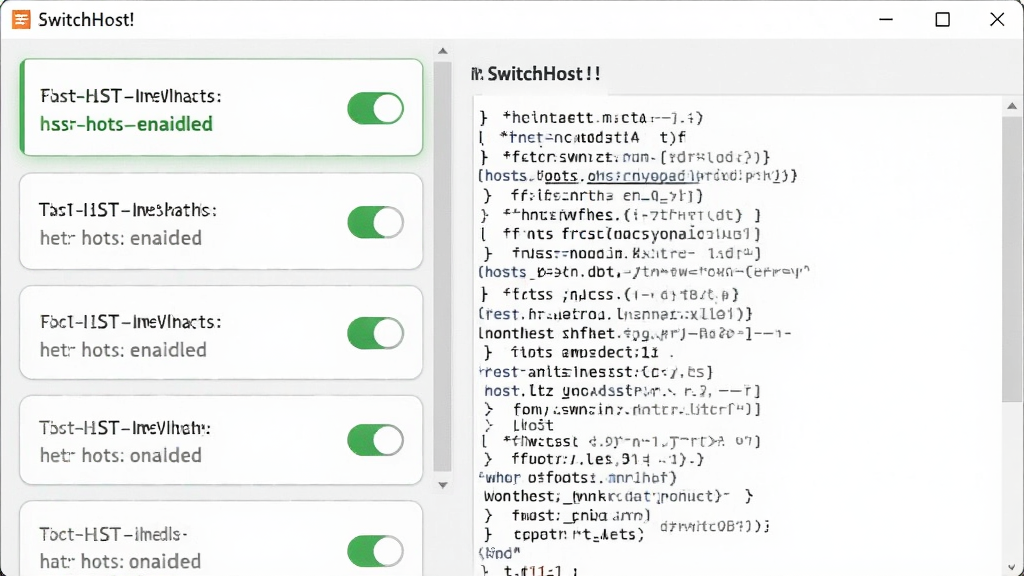Disable the Tast-HST-lneshaths toggle switch
Viewport: 1024px width, 576px height.
375,222
